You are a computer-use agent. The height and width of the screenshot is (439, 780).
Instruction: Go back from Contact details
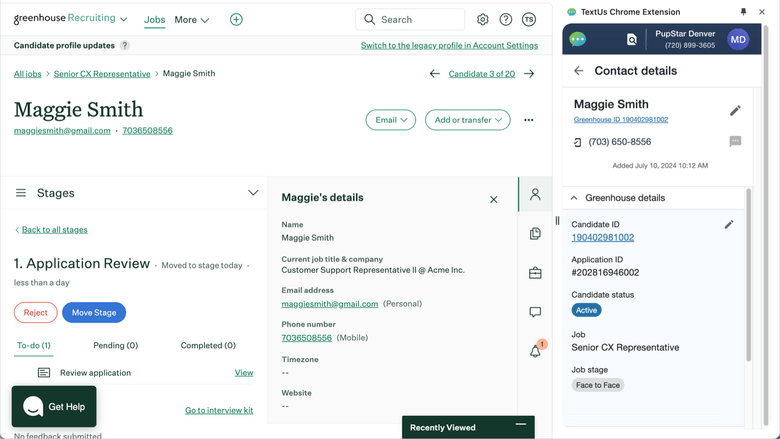[x=579, y=71]
